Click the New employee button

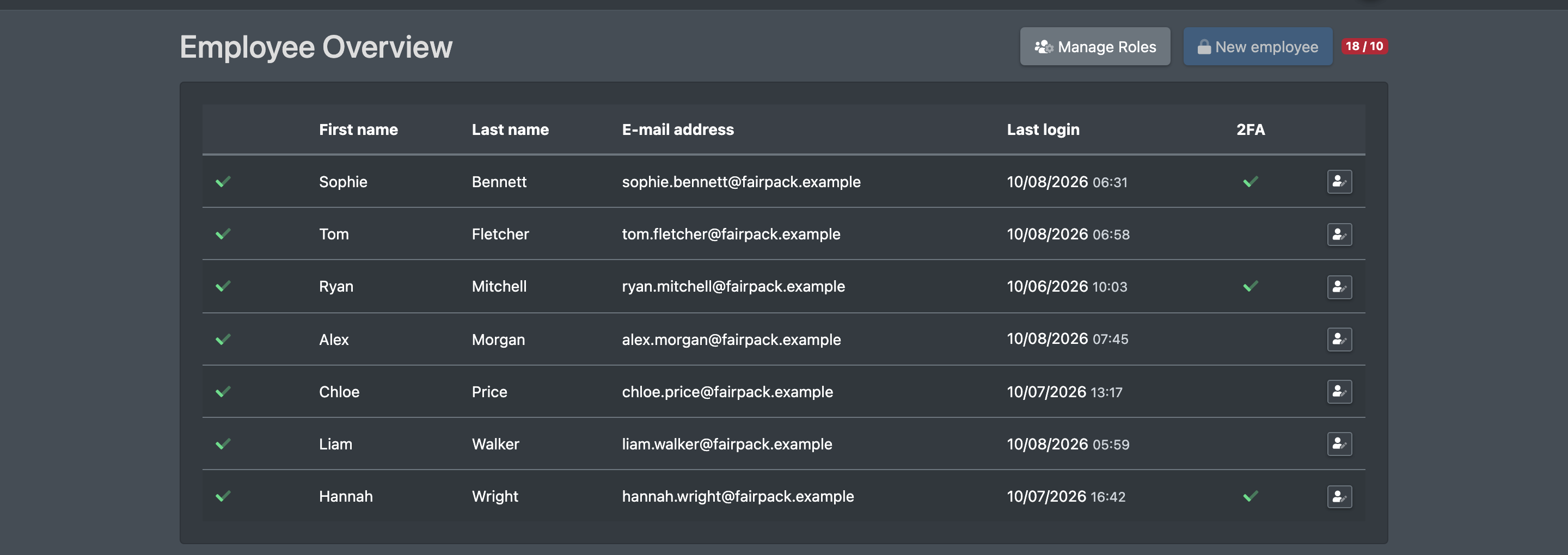1258,46
